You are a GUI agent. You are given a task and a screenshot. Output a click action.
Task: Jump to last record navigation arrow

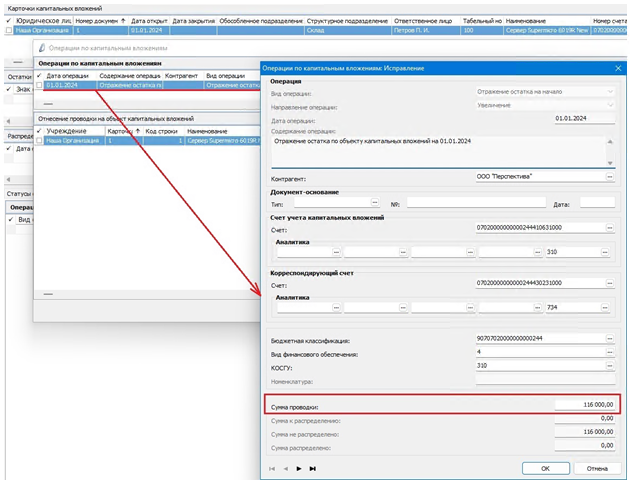(x=312, y=468)
